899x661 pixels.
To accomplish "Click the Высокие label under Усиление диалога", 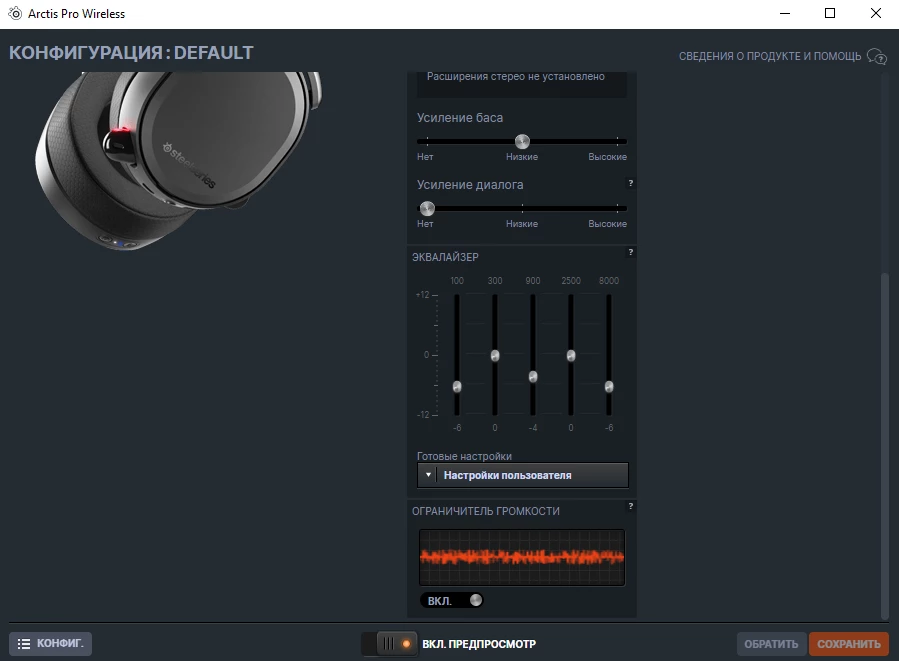I will click(x=607, y=224).
